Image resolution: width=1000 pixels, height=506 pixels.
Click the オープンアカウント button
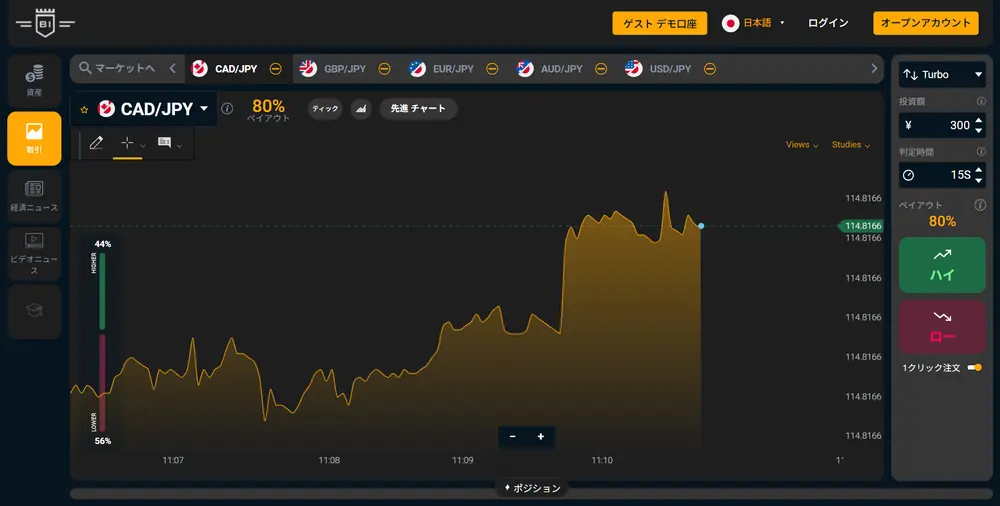click(925, 23)
